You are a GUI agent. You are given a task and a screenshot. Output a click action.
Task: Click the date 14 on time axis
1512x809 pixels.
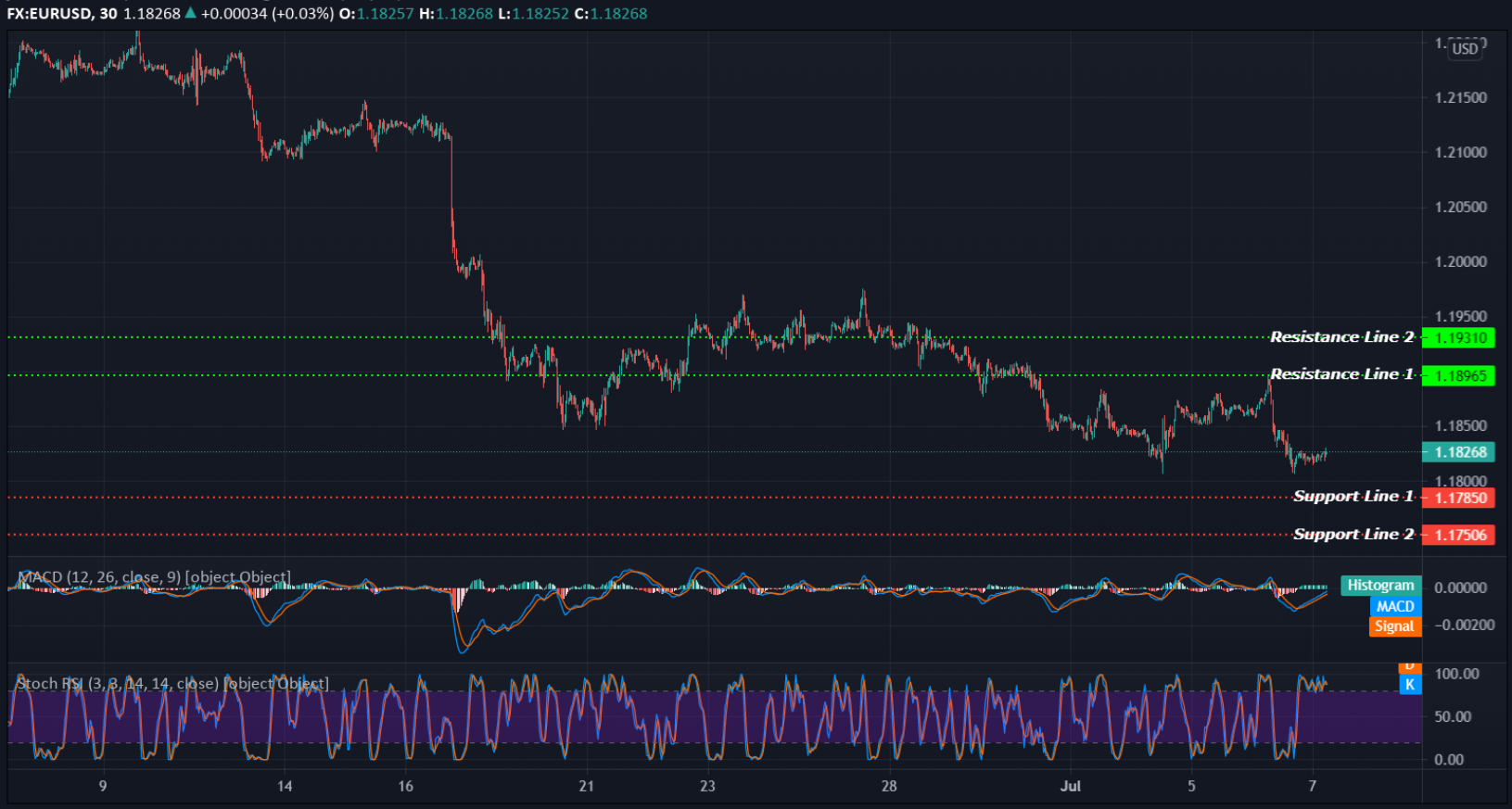point(285,786)
